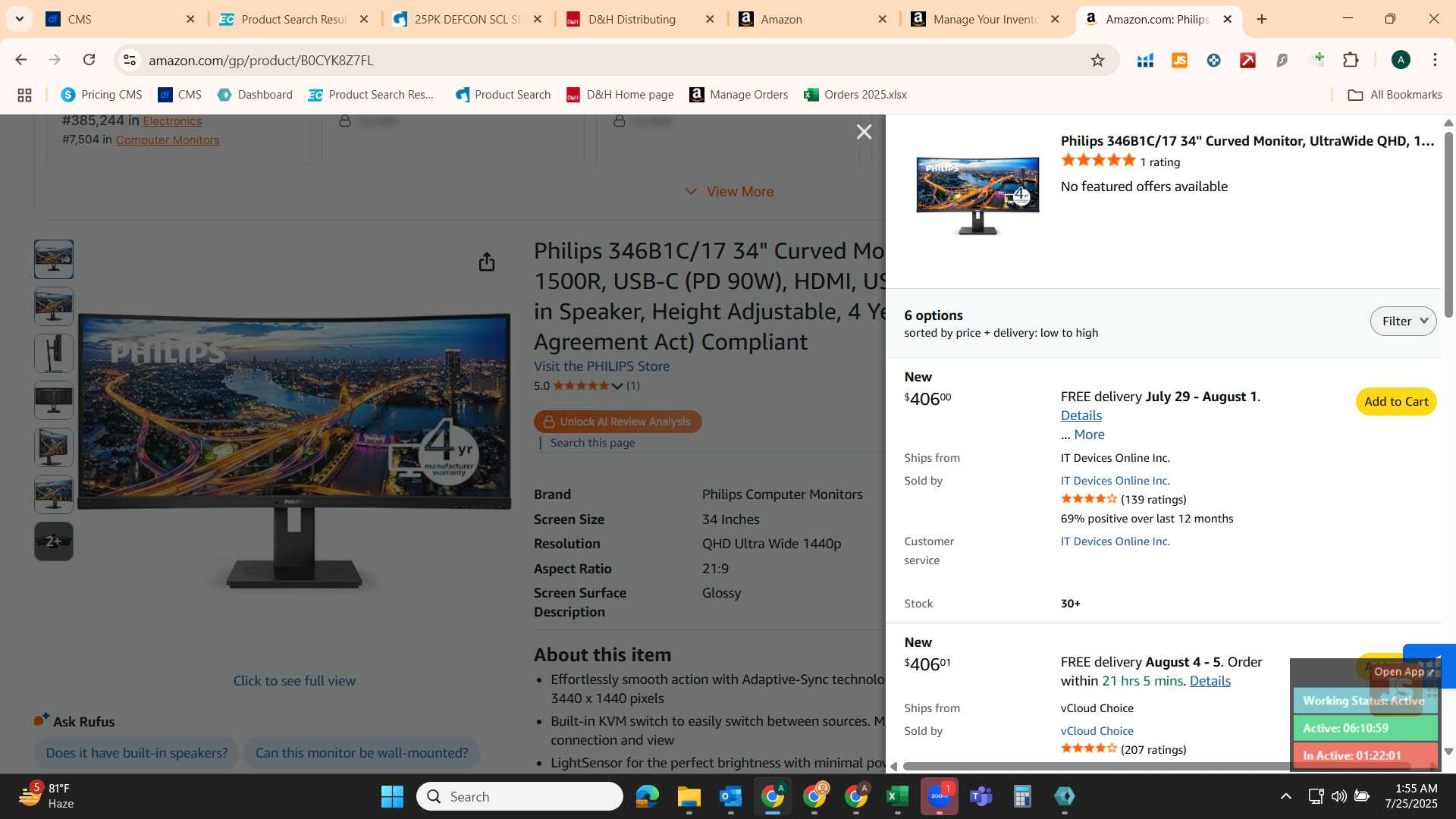Viewport: 1456px width, 819px height.
Task: Show hidden system tray icons
Action: tap(1285, 796)
